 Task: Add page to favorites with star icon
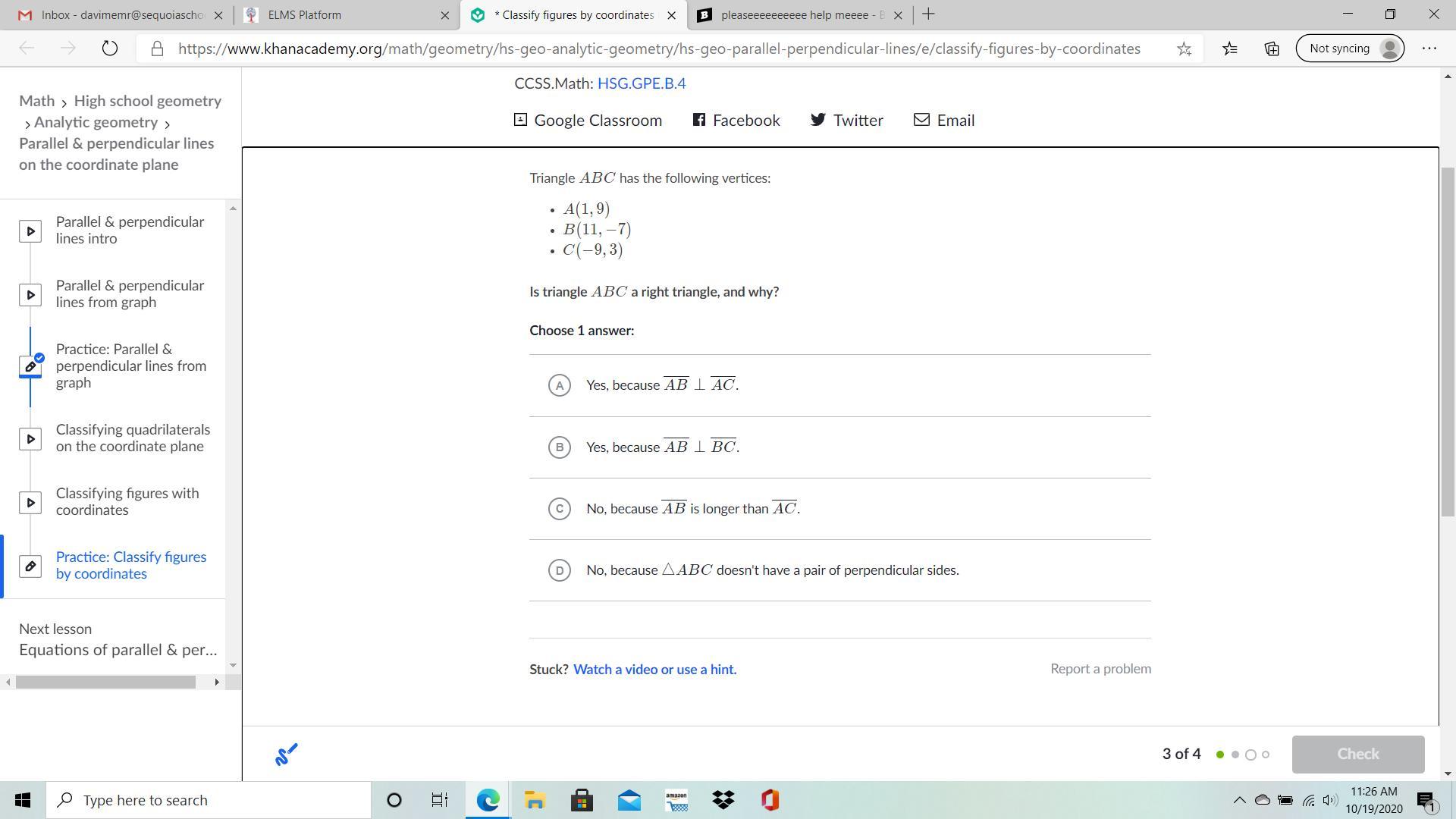[1184, 49]
